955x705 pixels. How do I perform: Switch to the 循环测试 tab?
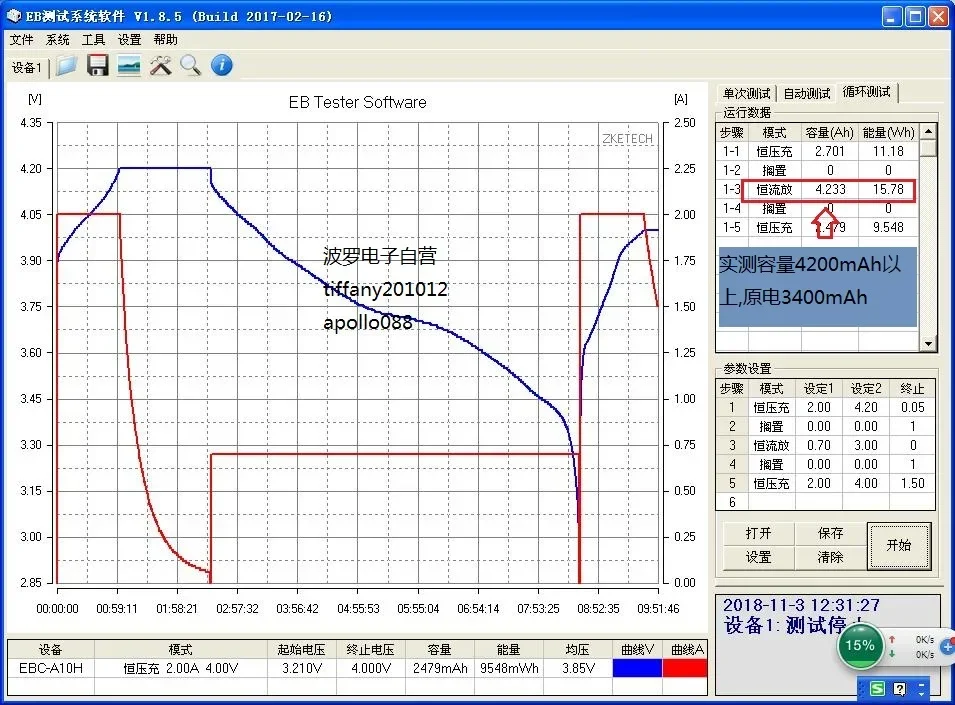867,92
